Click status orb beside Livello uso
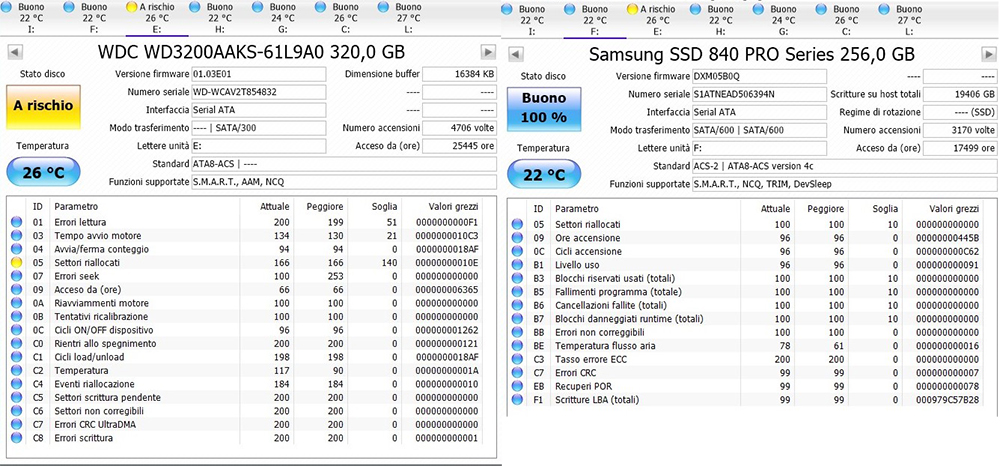The image size is (1000, 466). 517,265
